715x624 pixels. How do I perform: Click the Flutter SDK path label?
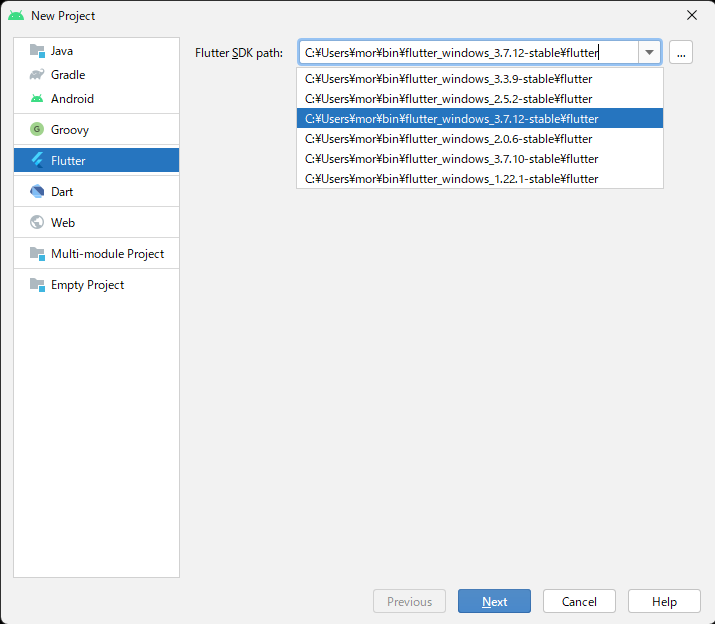(x=238, y=53)
